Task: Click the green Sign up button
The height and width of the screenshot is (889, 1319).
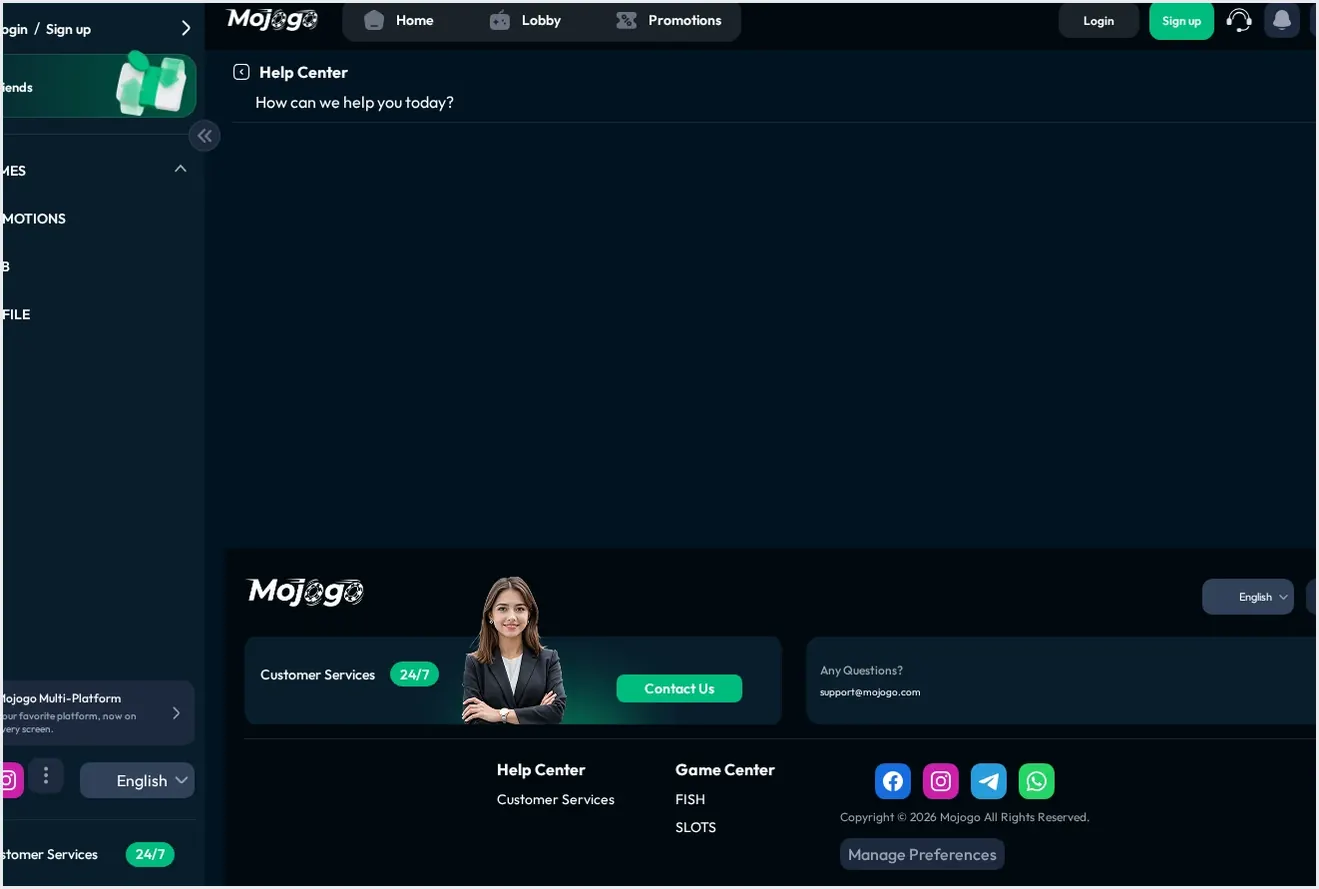Action: pos(1181,21)
